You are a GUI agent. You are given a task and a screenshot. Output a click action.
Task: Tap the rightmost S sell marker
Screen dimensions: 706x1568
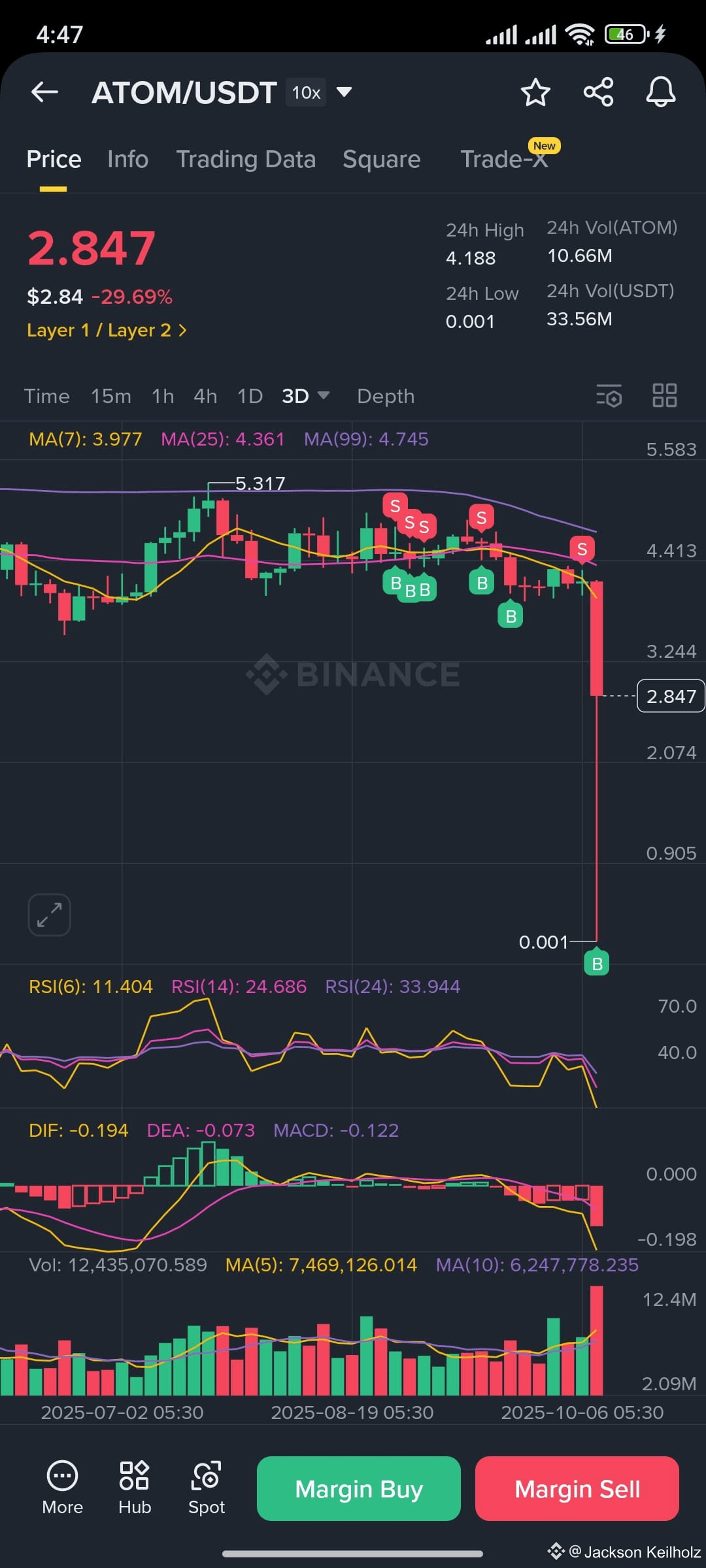582,549
